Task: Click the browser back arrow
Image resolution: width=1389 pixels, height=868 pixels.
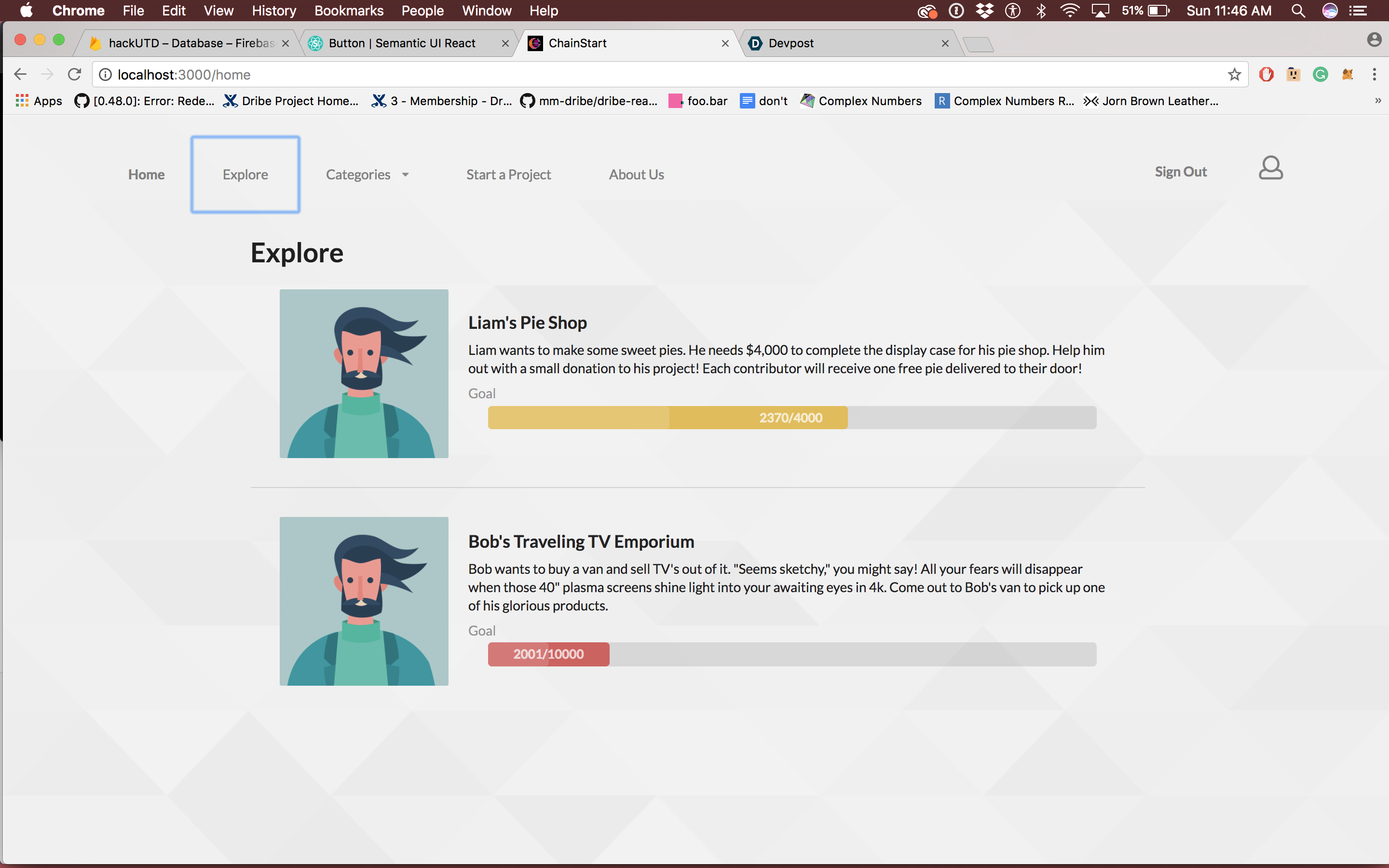Action: (x=21, y=75)
